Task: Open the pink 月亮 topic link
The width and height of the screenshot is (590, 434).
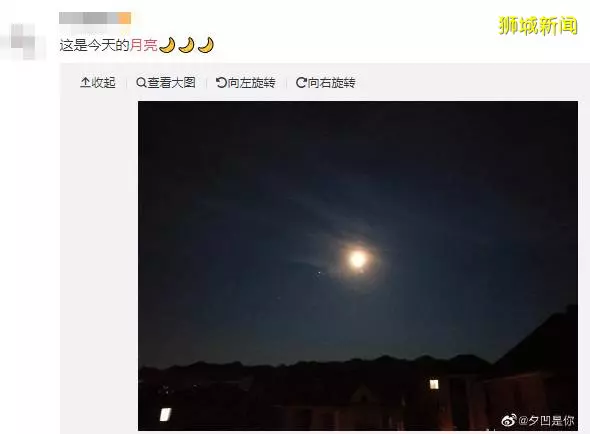Action: click(x=144, y=45)
